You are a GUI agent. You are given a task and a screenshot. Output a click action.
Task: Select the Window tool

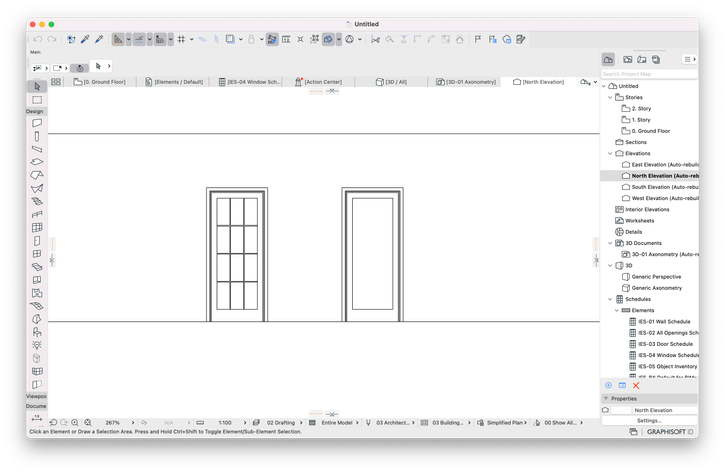click(37, 254)
